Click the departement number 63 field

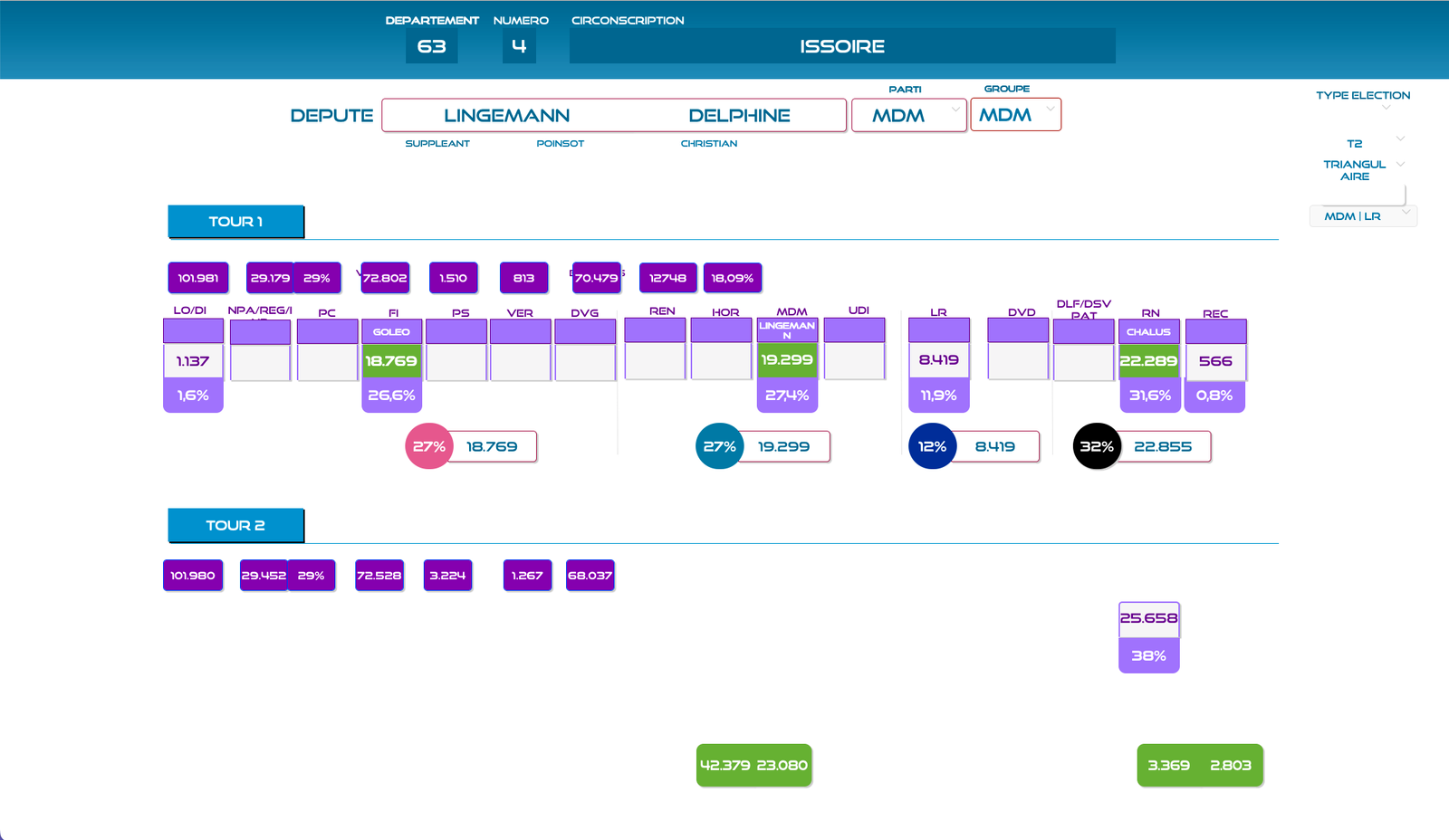click(431, 46)
